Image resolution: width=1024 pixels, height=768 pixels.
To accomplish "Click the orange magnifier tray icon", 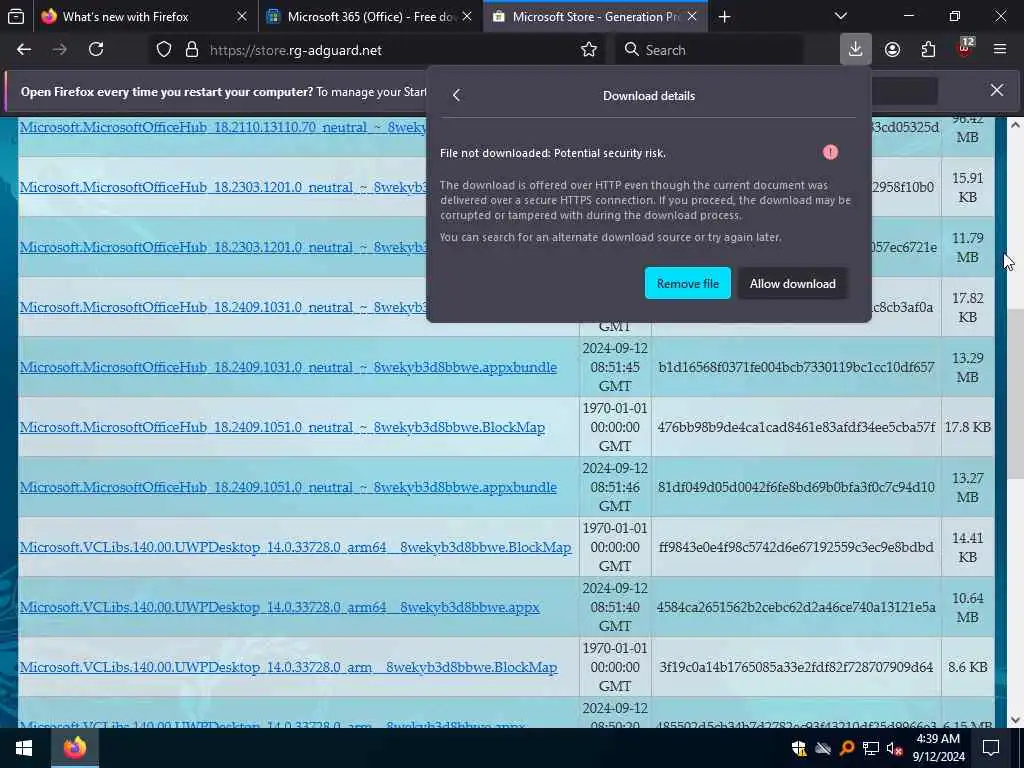I will click(846, 748).
